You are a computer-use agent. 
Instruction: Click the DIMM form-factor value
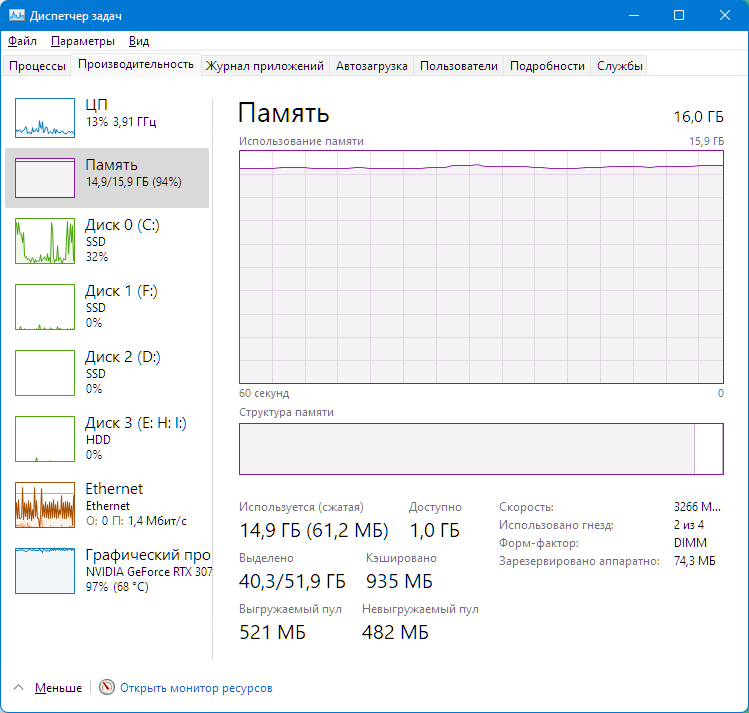pos(690,543)
